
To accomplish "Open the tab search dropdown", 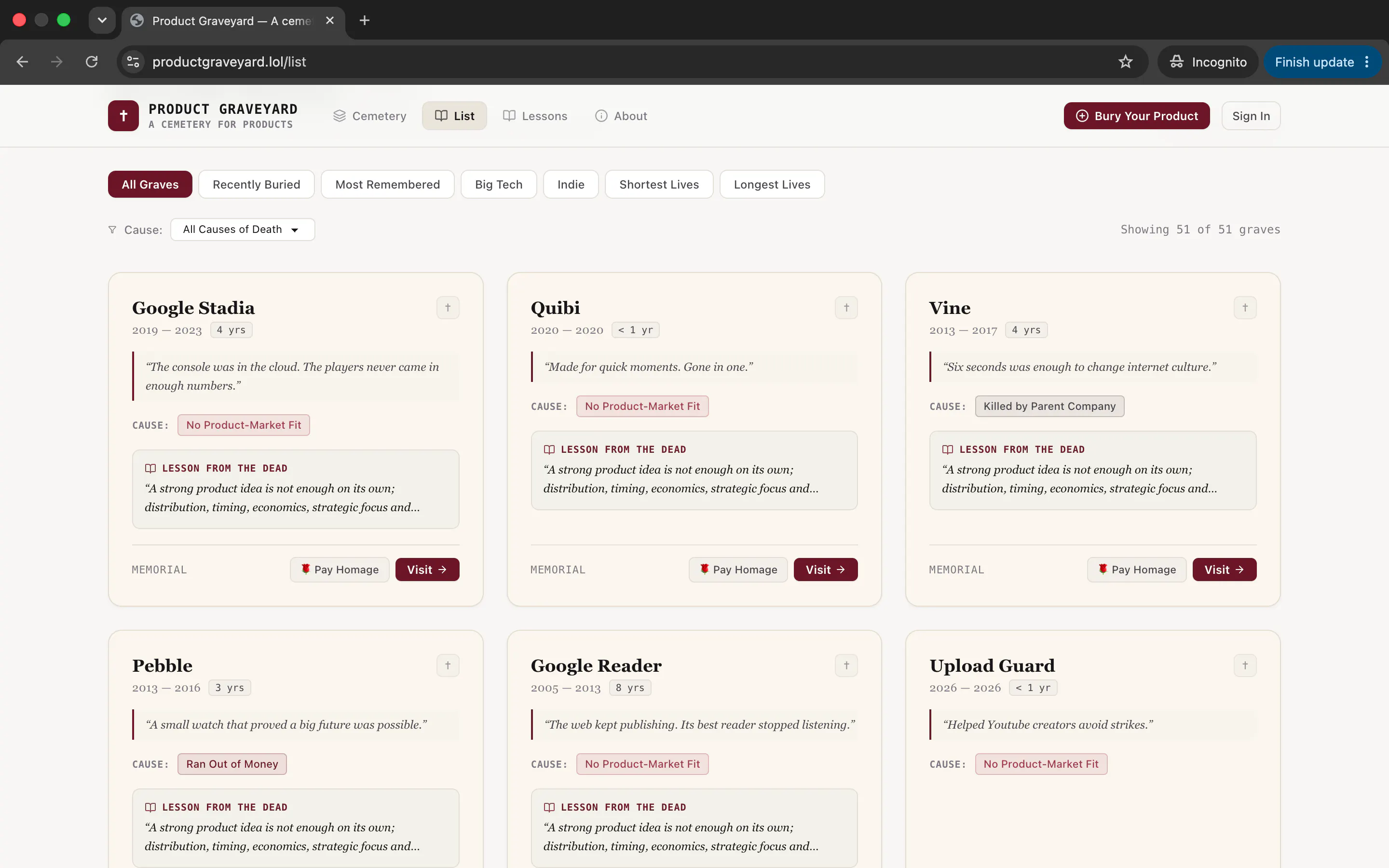I will pos(102,21).
